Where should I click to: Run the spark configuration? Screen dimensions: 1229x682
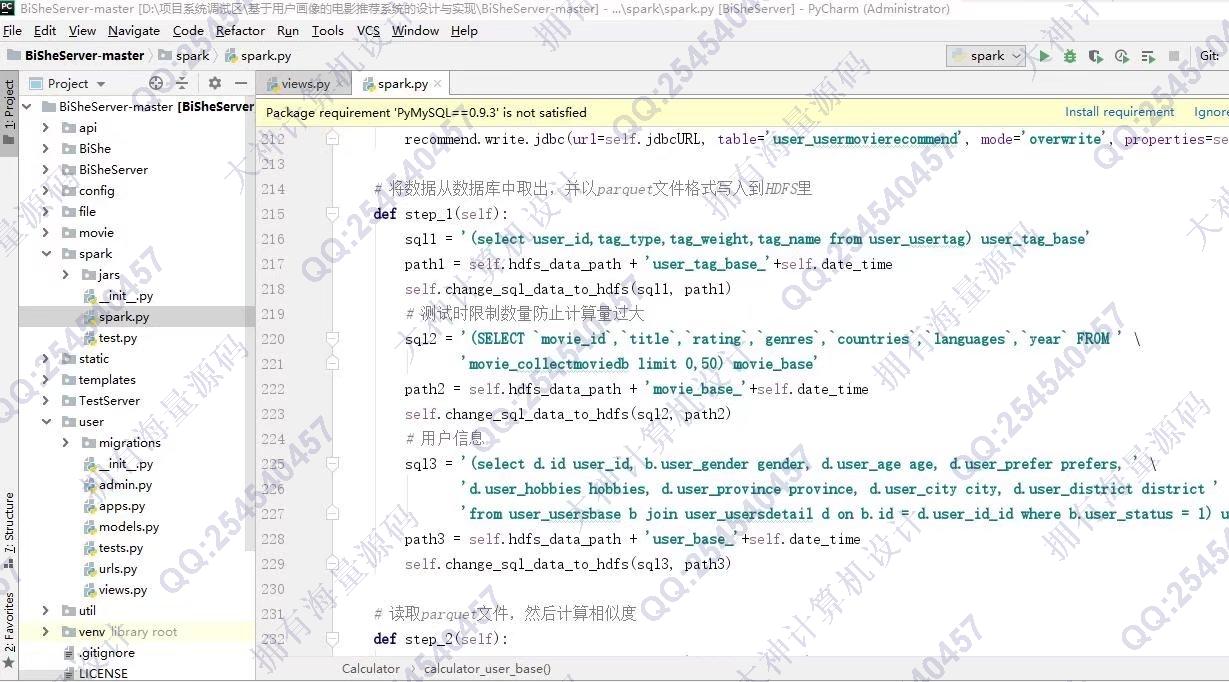click(x=1044, y=56)
